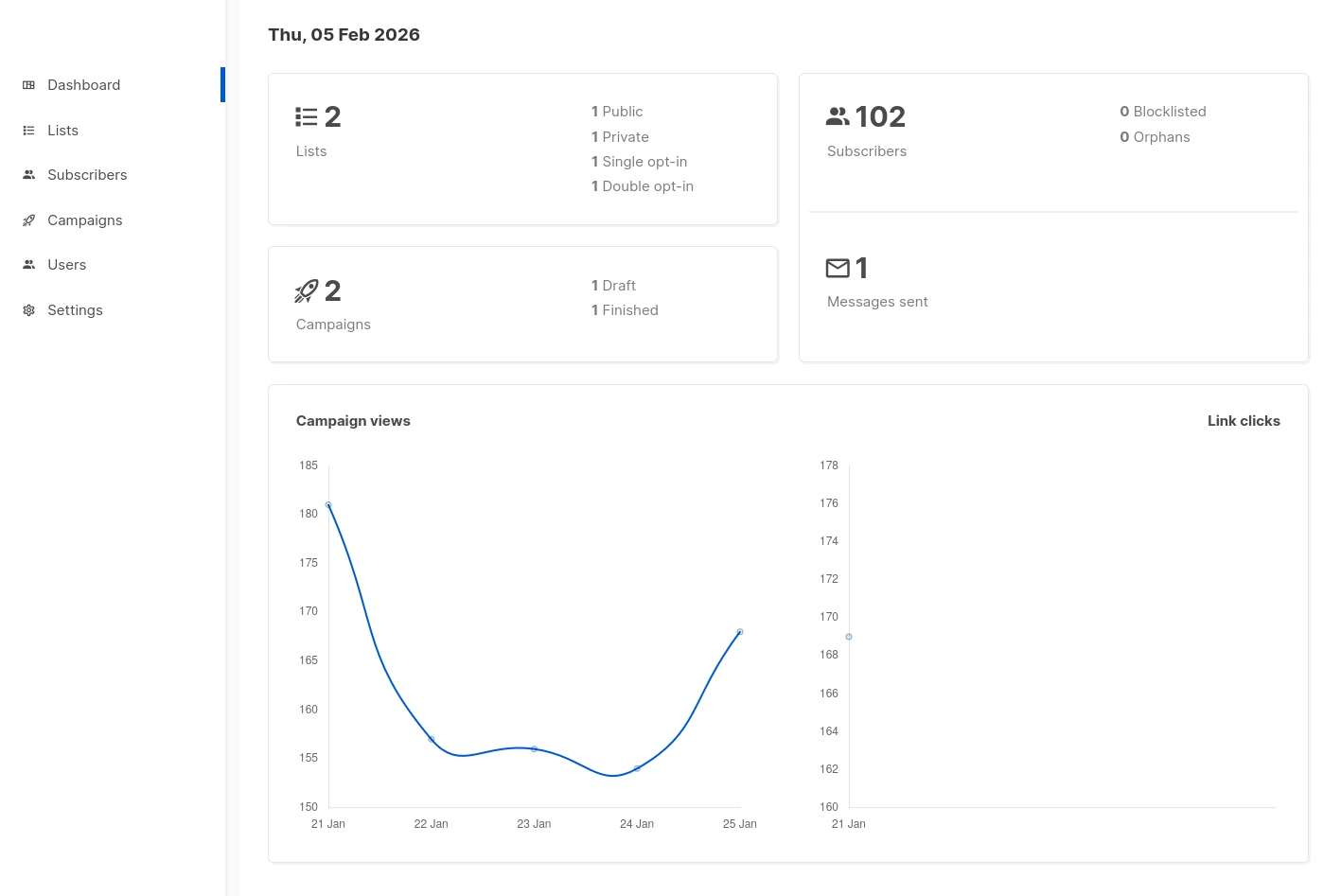Open the Dashboard menu entry
The height and width of the screenshot is (896, 1341).
pos(83,85)
